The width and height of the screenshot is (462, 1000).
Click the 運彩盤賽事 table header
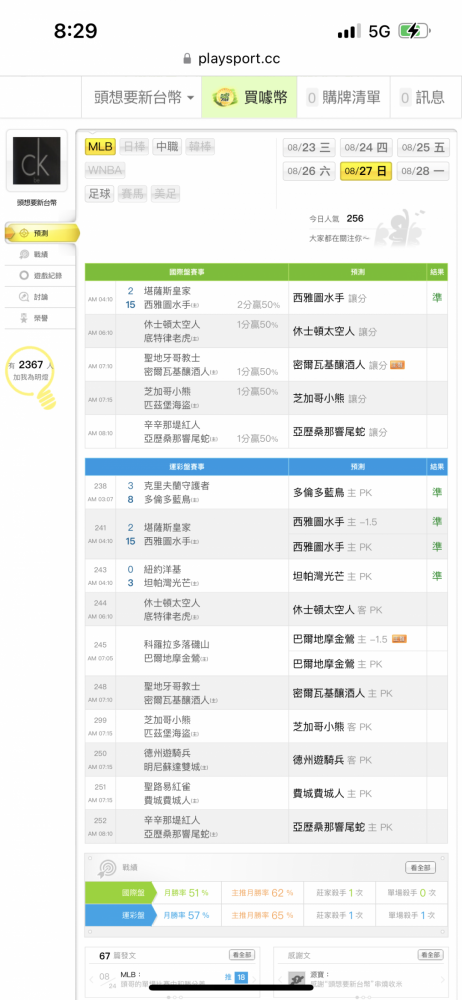pos(187,466)
